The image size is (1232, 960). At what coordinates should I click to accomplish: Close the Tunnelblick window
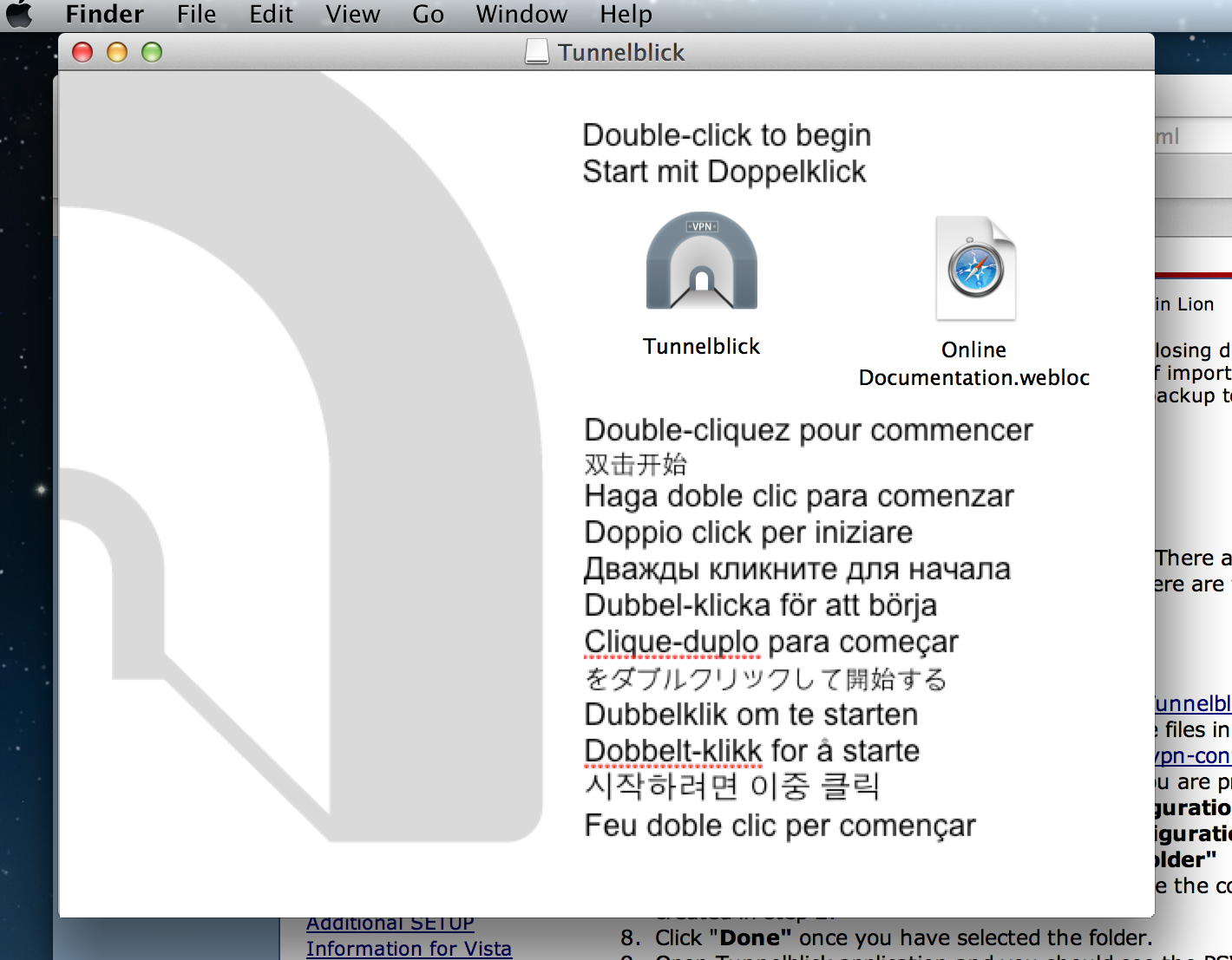click(82, 52)
